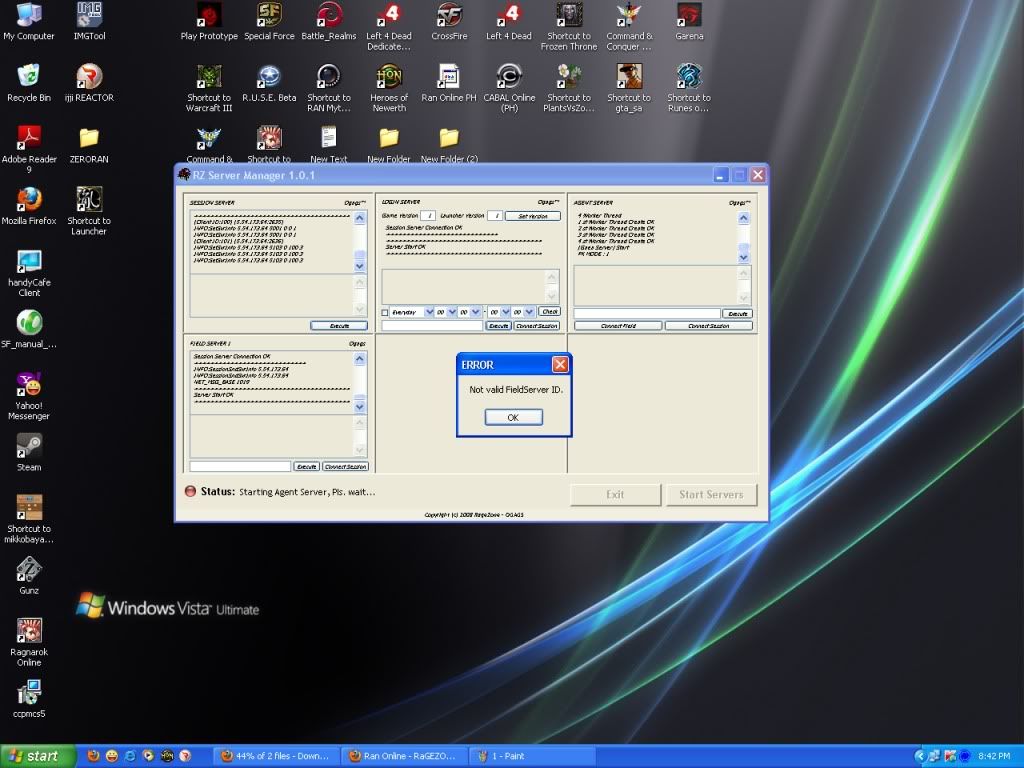
Task: Open the Steam desktop icon
Action: tap(29, 447)
